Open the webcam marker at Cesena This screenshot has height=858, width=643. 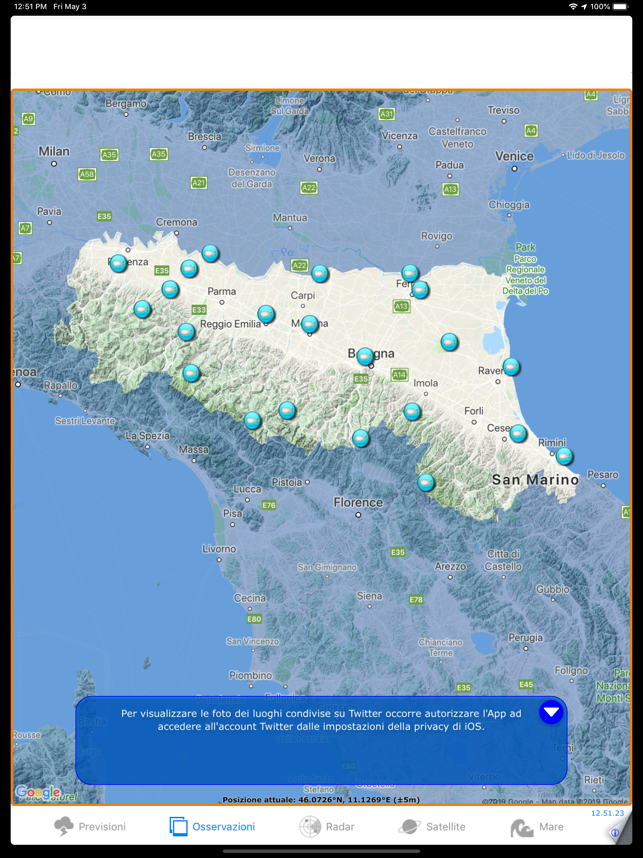(518, 433)
